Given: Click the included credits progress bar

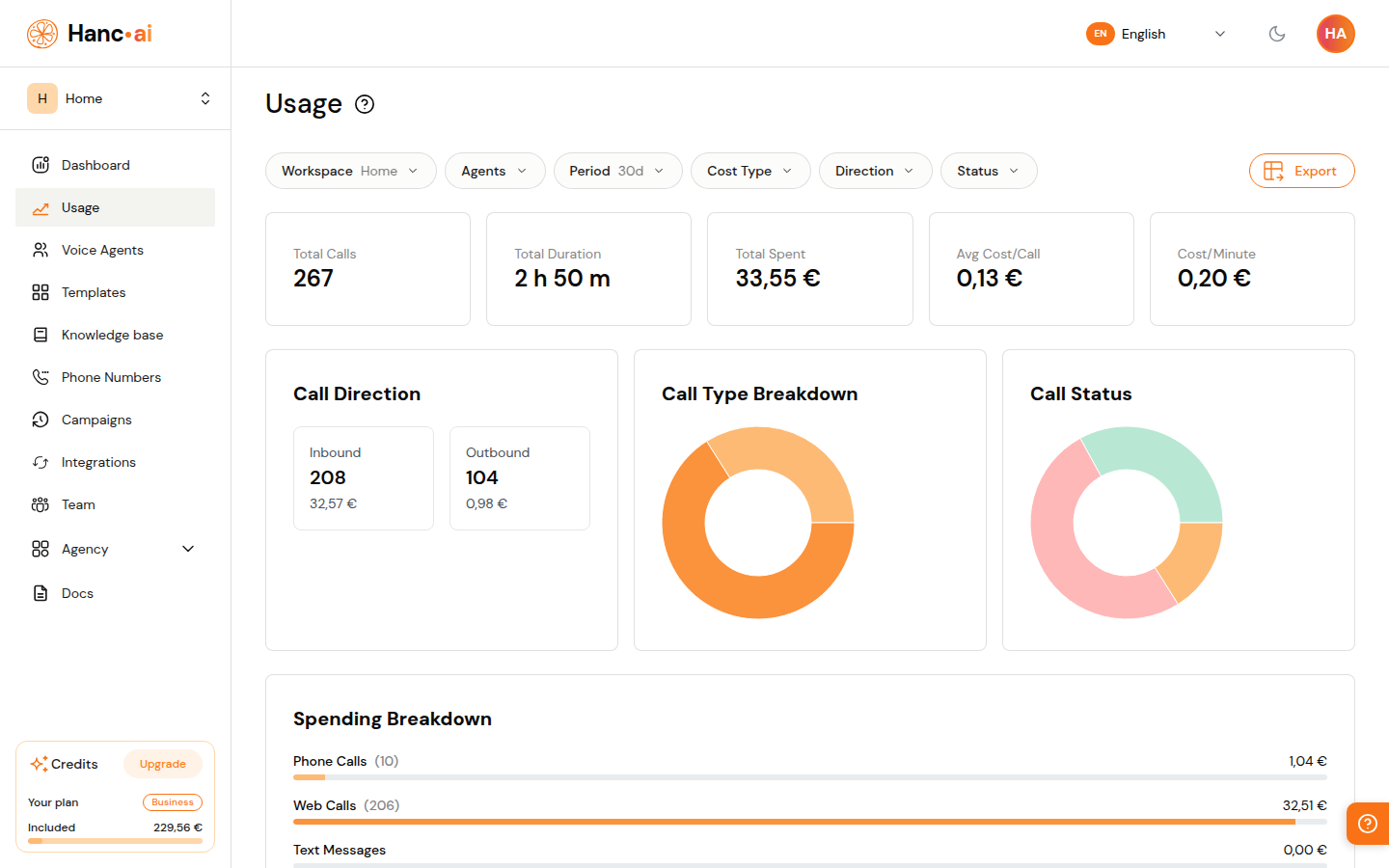Looking at the screenshot, I should 114,841.
